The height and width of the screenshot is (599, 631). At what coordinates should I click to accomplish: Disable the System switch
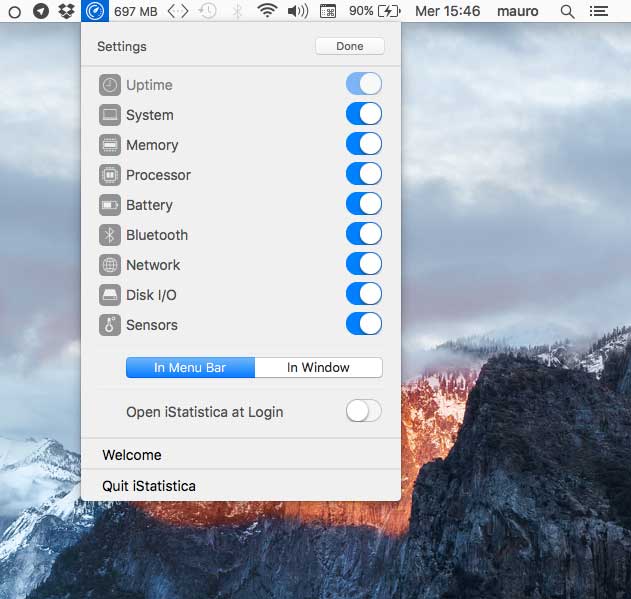(364, 114)
